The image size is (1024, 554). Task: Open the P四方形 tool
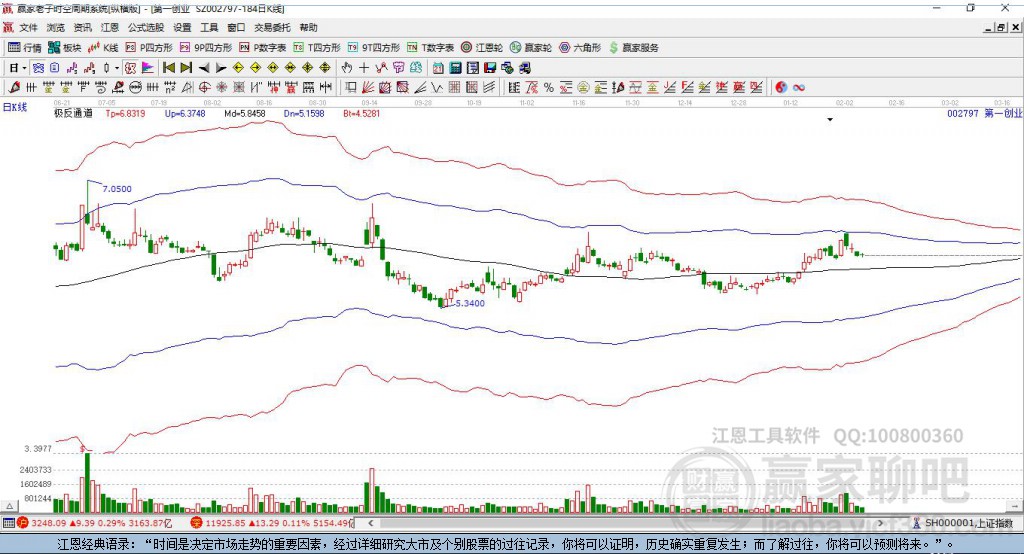(x=149, y=48)
